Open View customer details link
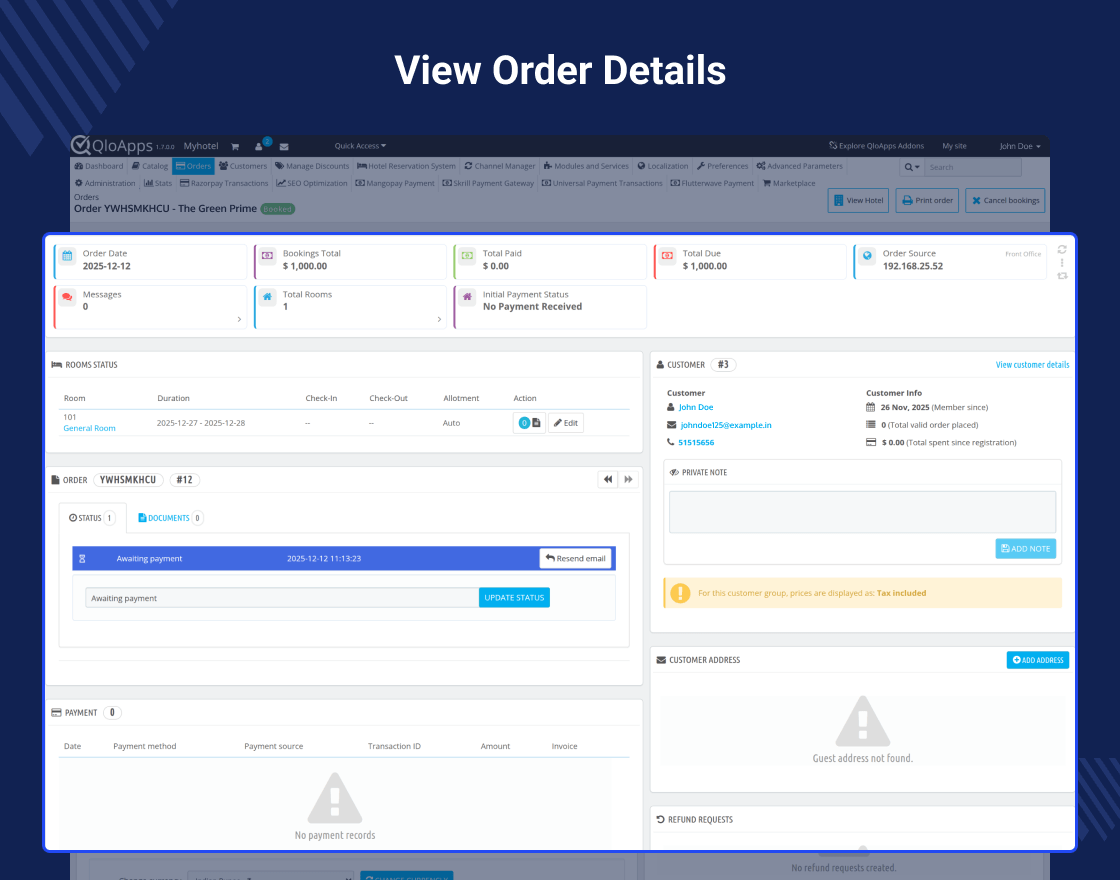The height and width of the screenshot is (880, 1120). point(1032,365)
